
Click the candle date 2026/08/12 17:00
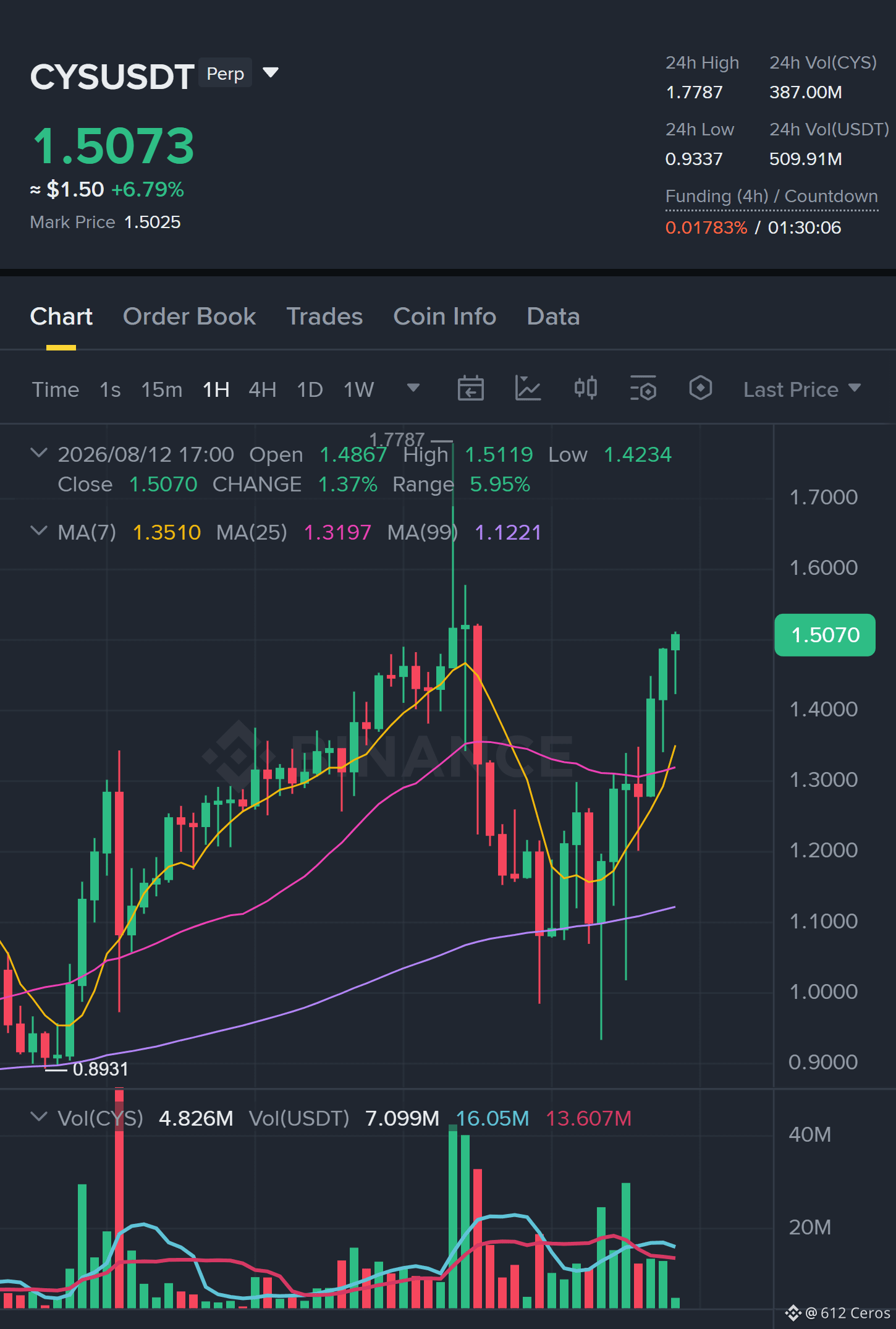[x=146, y=454]
